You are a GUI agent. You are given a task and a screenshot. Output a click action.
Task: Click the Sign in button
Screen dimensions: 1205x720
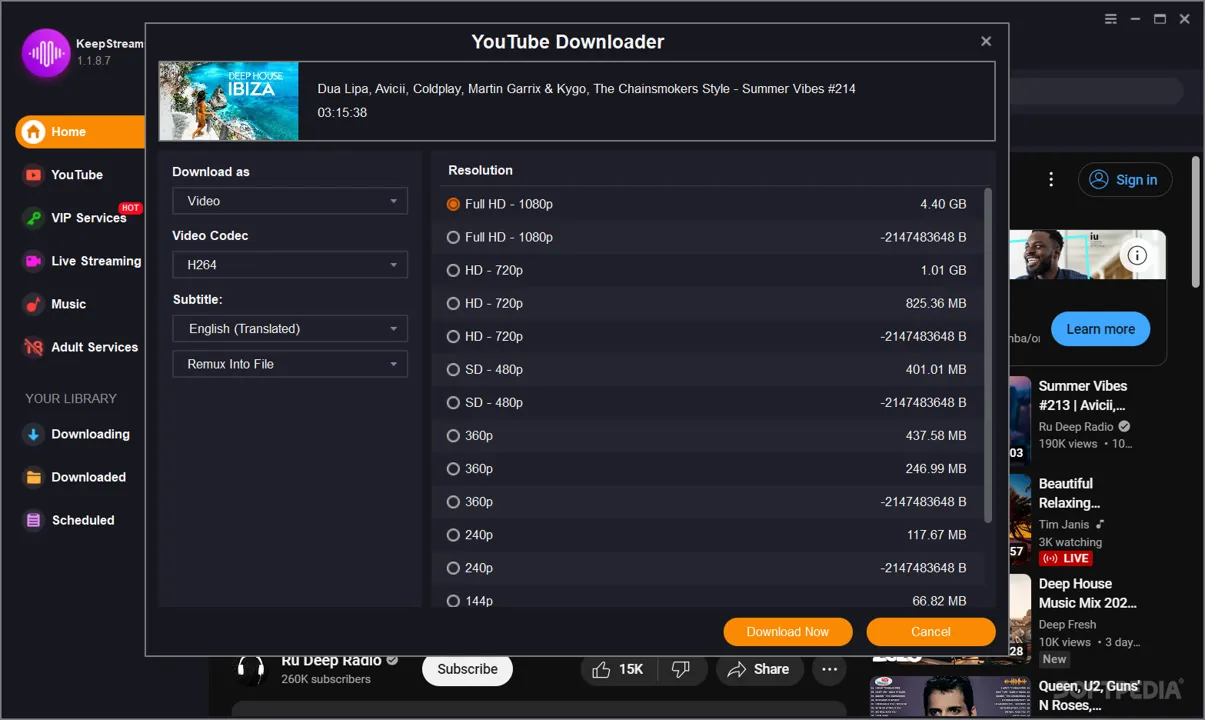click(1125, 180)
